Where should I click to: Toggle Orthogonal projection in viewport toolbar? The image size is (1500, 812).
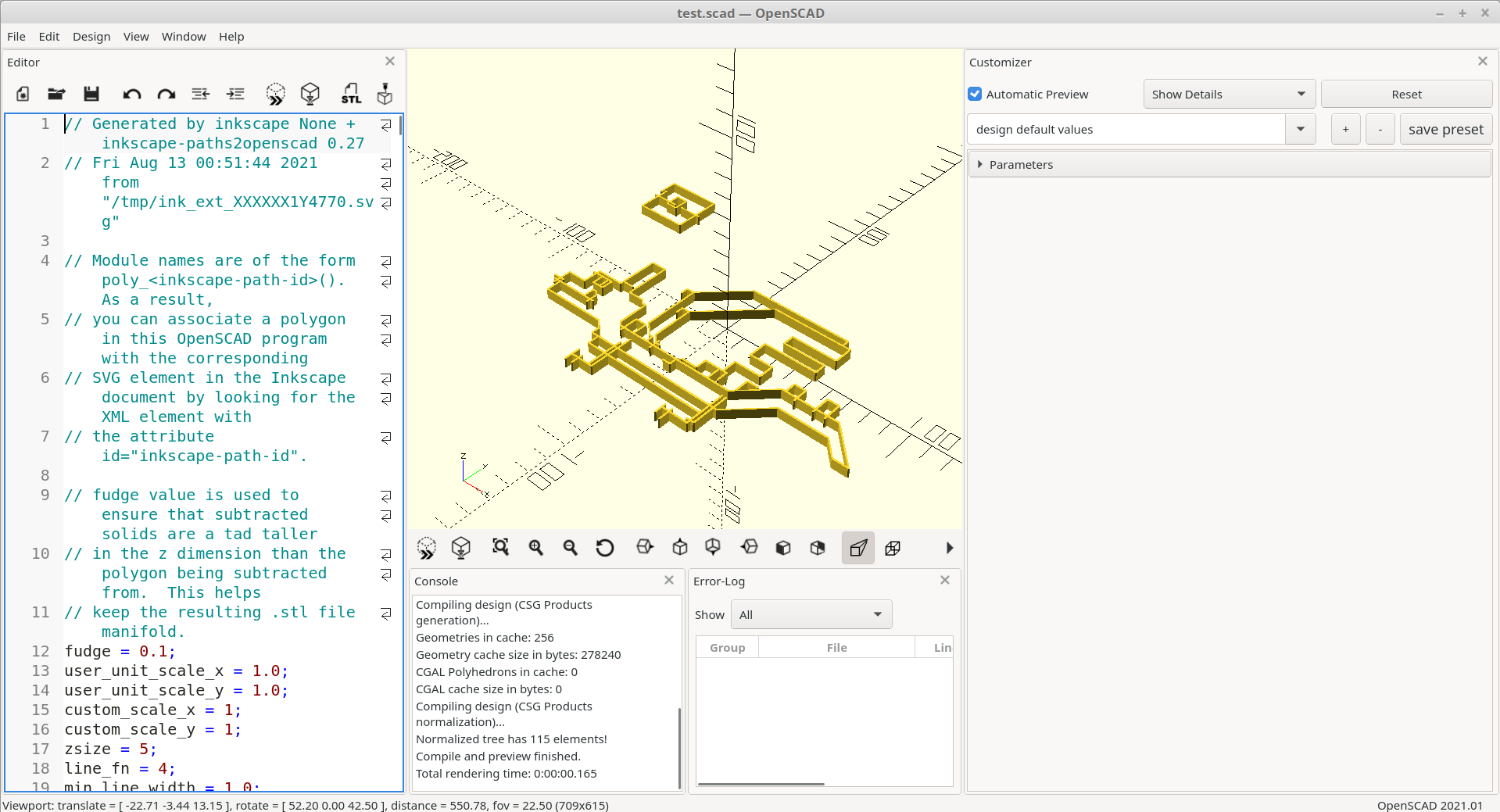[x=893, y=548]
